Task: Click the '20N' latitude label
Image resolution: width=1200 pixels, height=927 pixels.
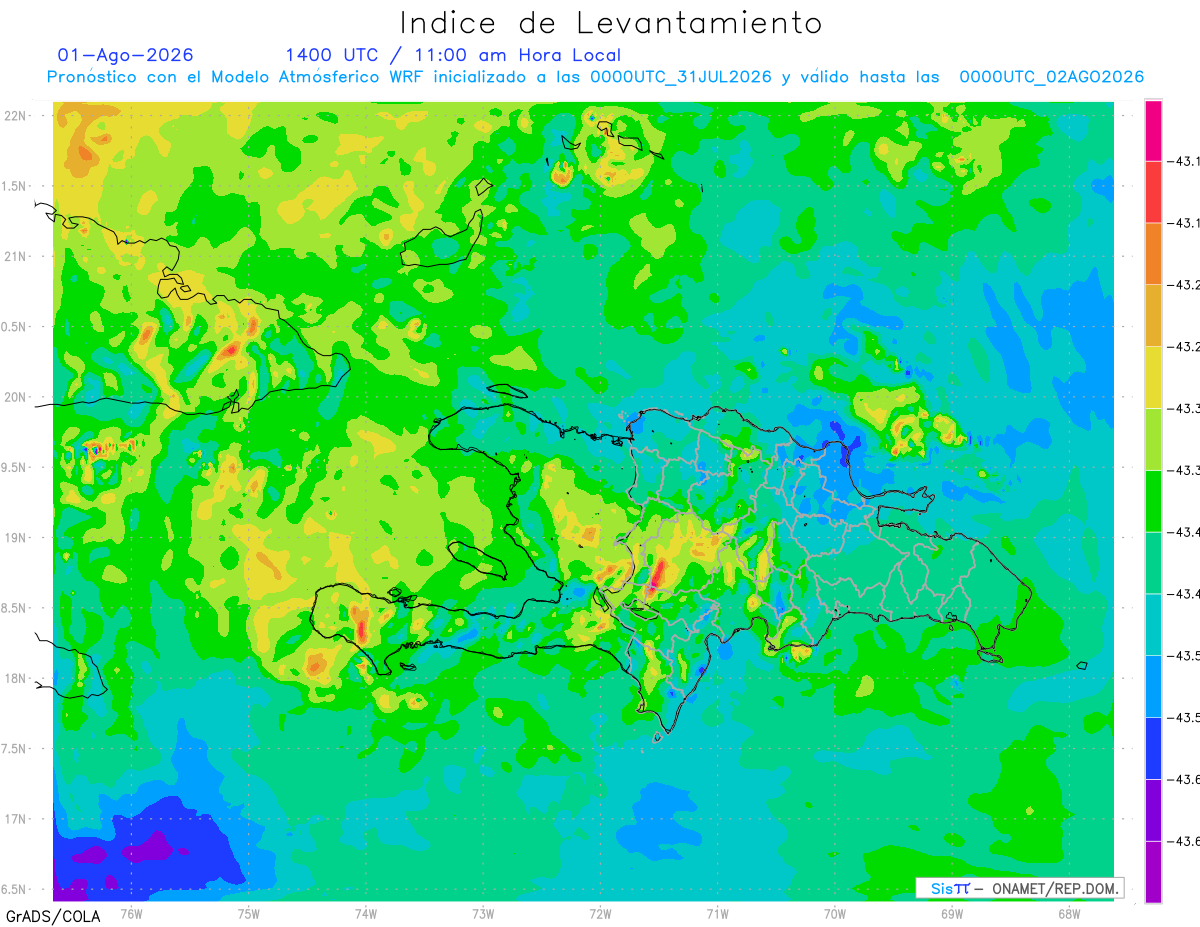Action: click(x=16, y=397)
